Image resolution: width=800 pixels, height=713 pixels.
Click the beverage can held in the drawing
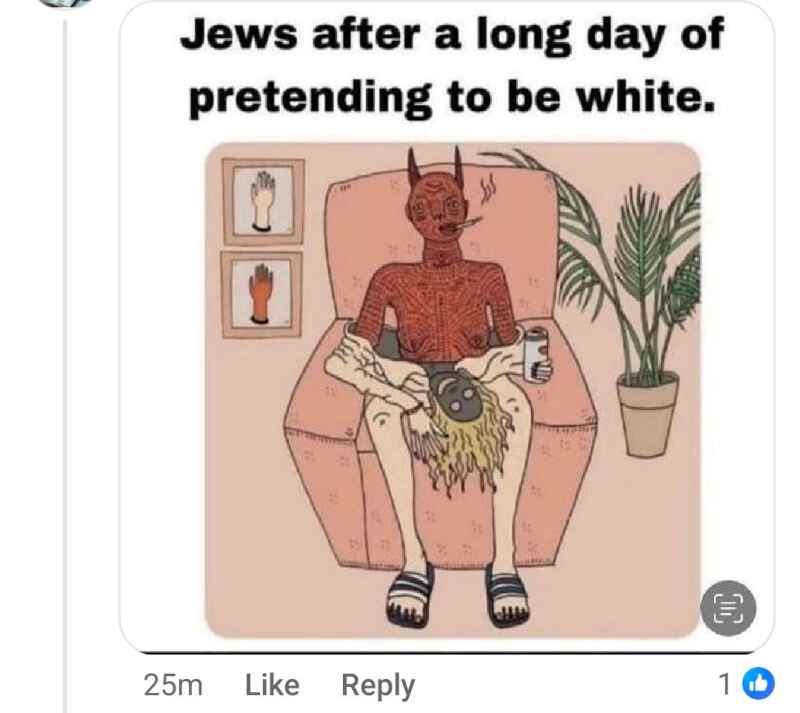(536, 354)
